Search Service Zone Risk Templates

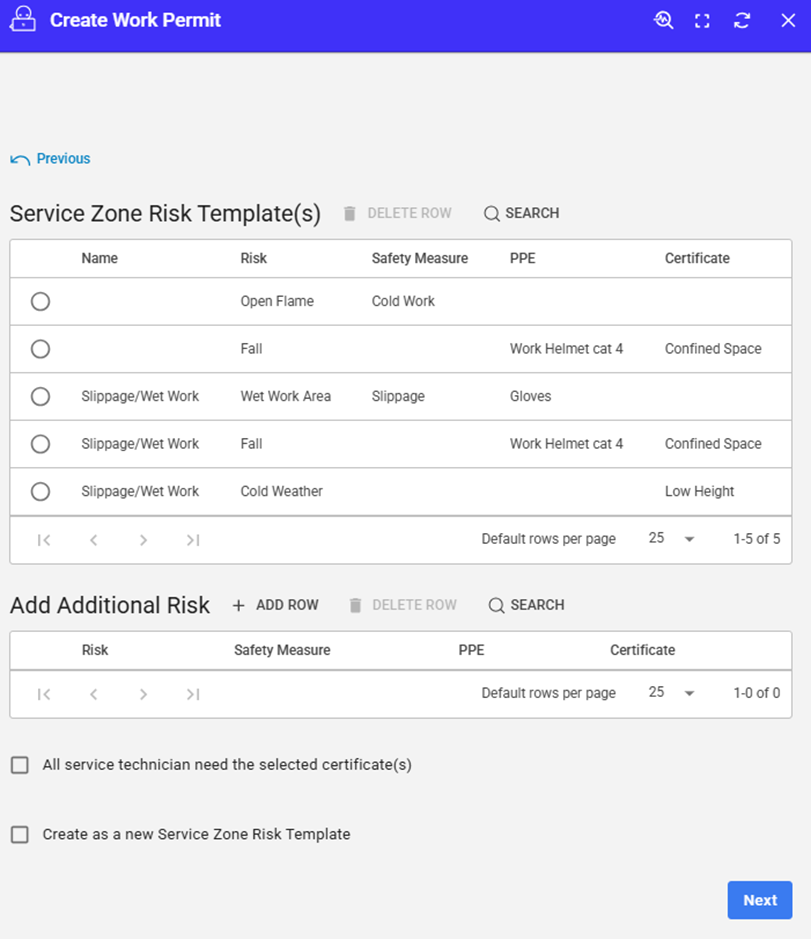click(521, 213)
